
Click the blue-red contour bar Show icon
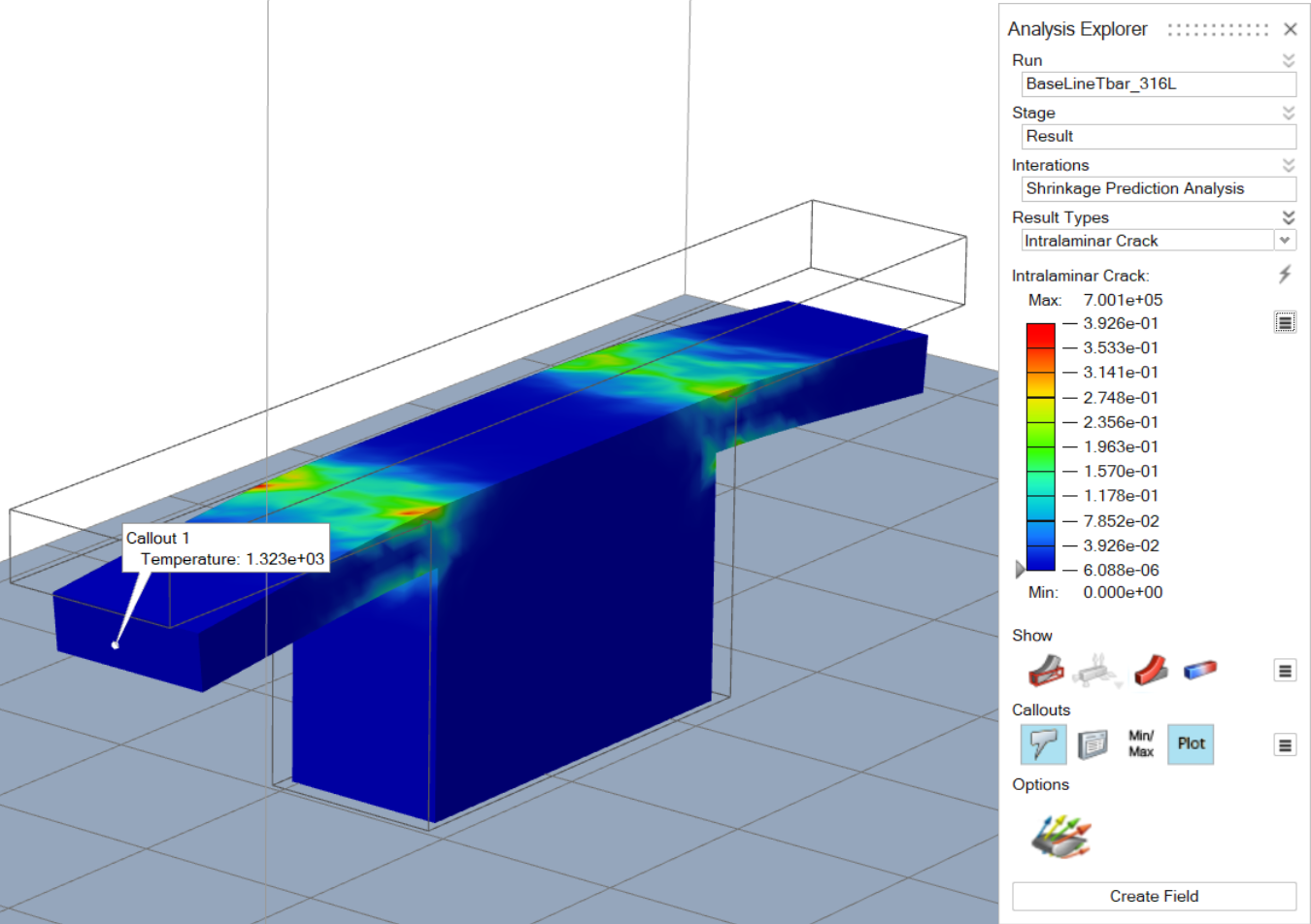(1200, 670)
